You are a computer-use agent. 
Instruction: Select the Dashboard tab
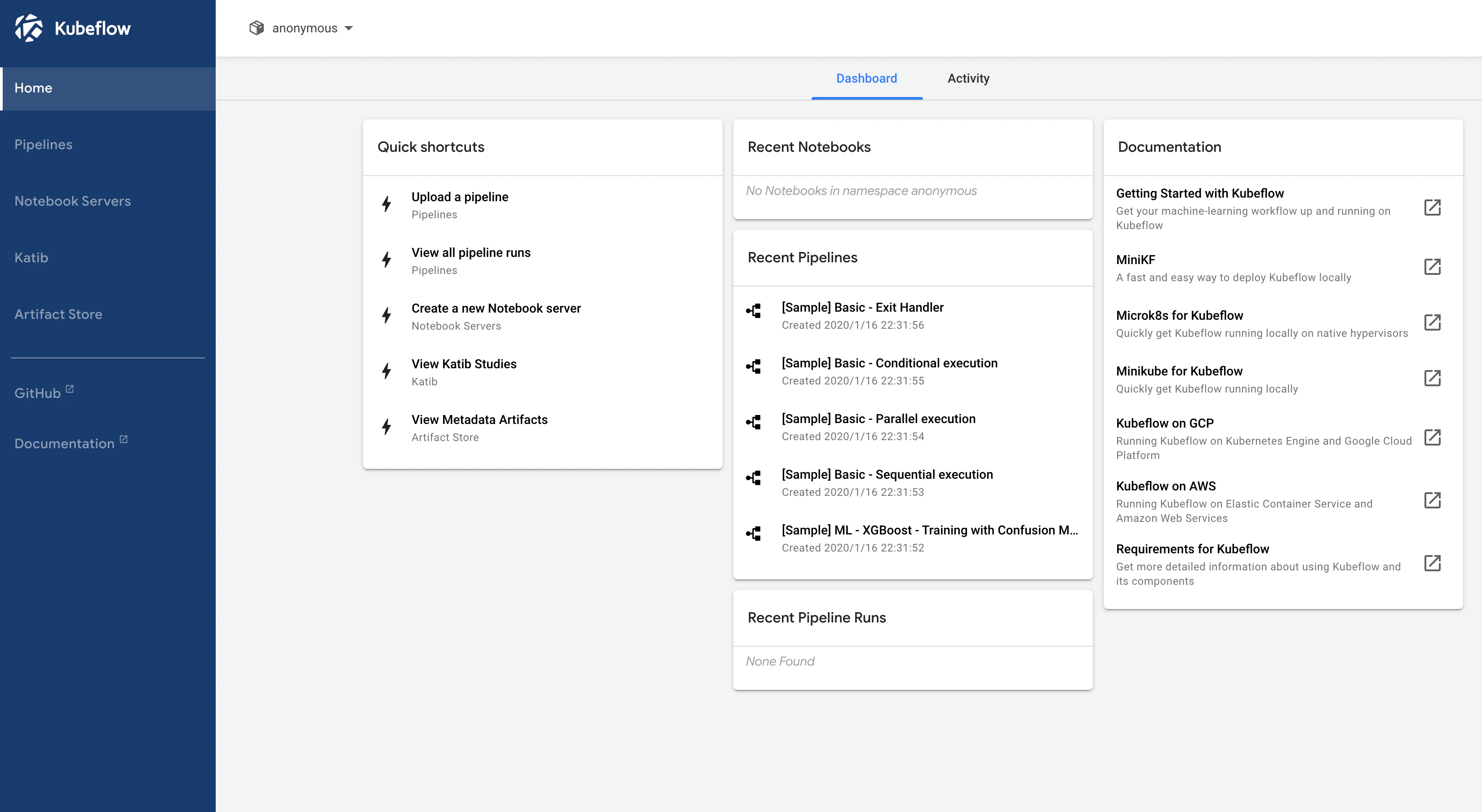click(866, 78)
